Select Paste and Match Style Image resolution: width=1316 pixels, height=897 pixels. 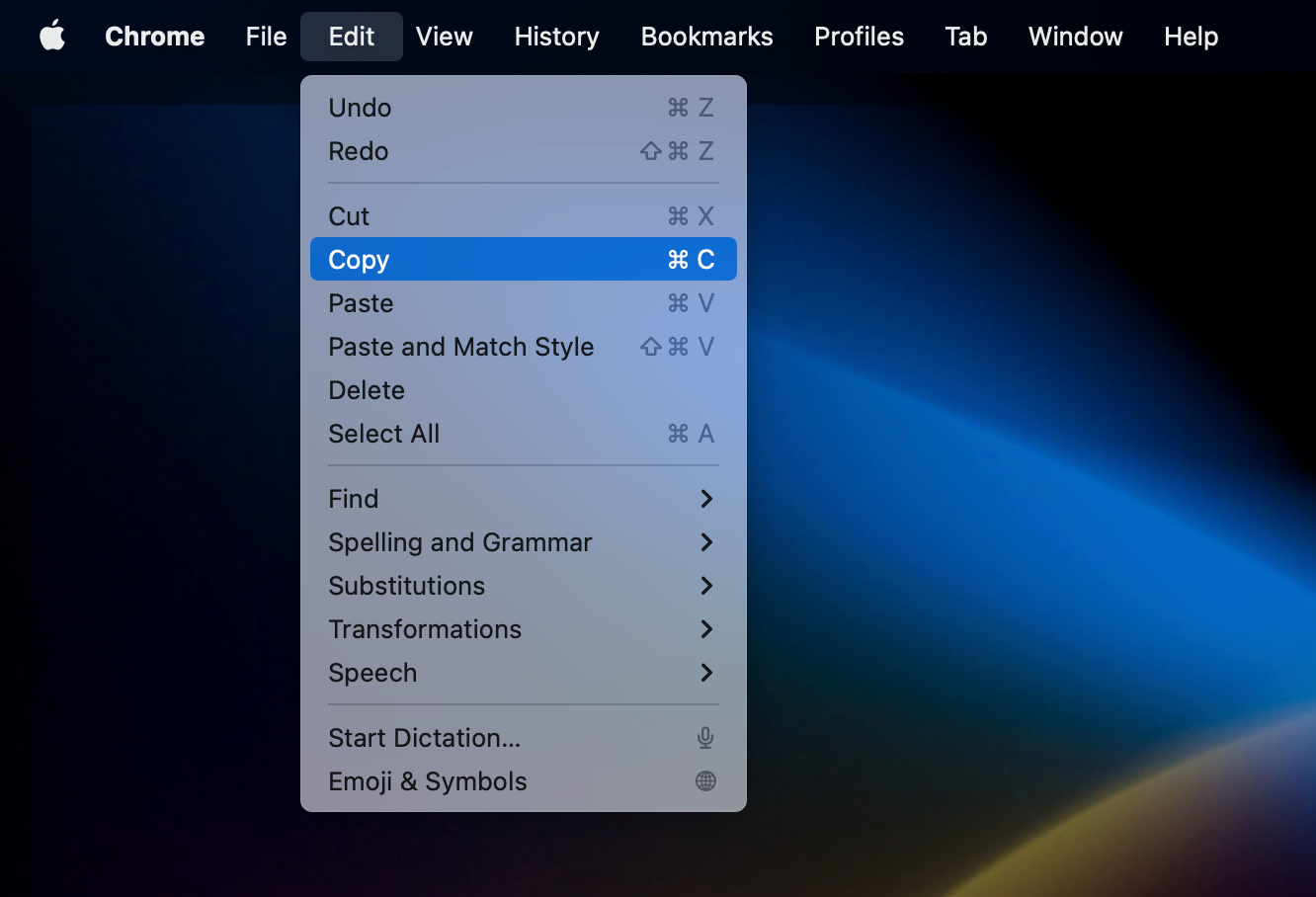point(524,347)
